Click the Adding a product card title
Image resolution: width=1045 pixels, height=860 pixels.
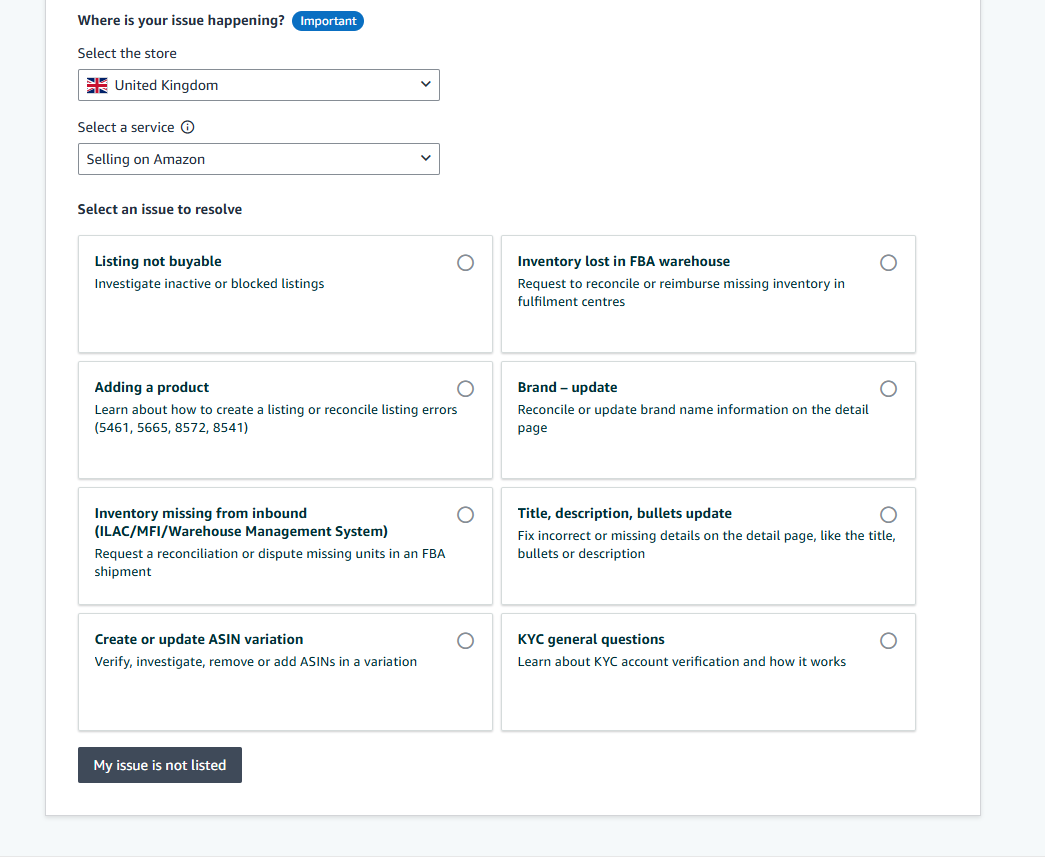point(152,387)
